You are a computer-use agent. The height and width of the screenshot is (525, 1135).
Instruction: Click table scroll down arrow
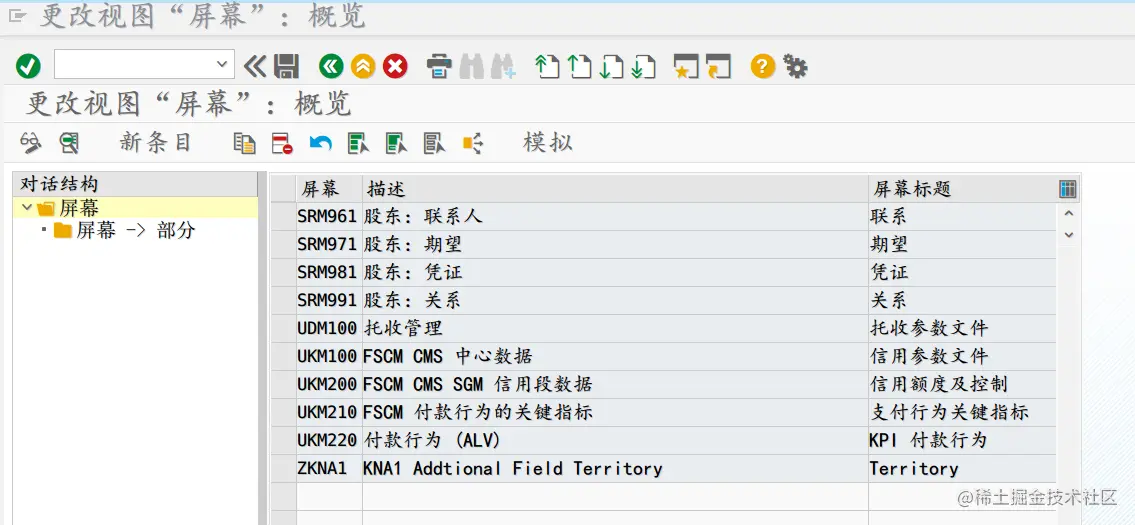(1068, 235)
